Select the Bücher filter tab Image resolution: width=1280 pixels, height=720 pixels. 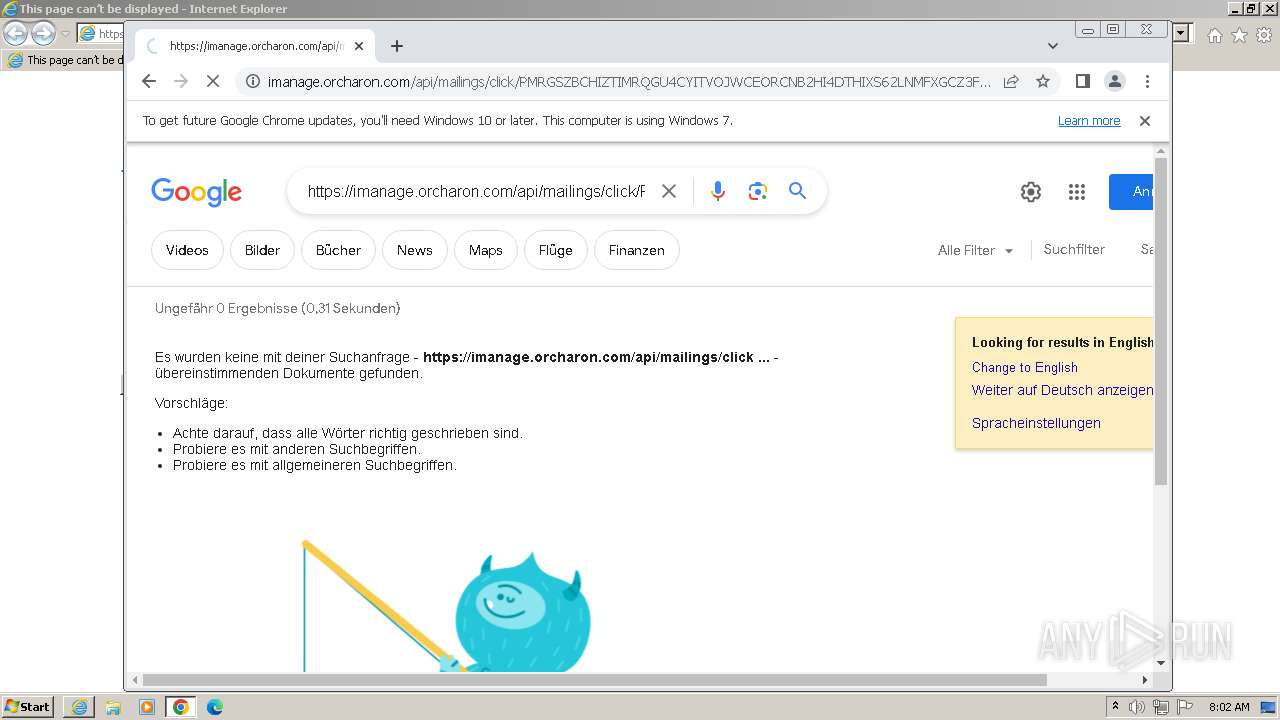point(338,250)
